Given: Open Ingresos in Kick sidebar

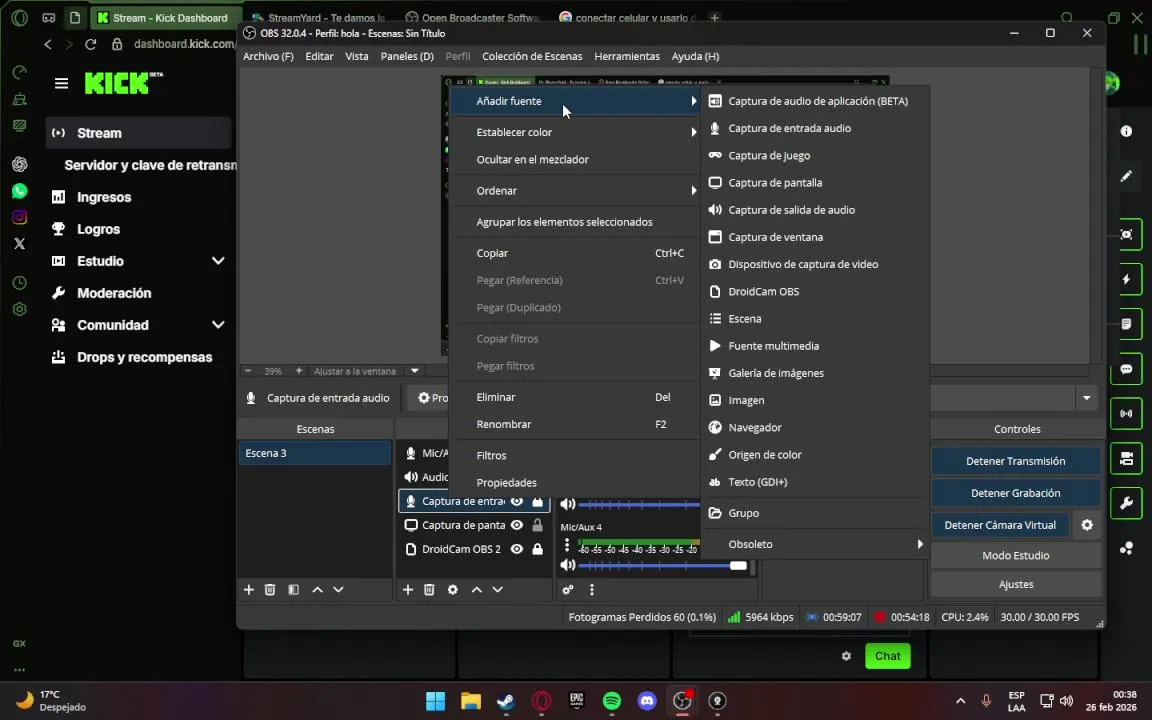Looking at the screenshot, I should coord(104,198).
